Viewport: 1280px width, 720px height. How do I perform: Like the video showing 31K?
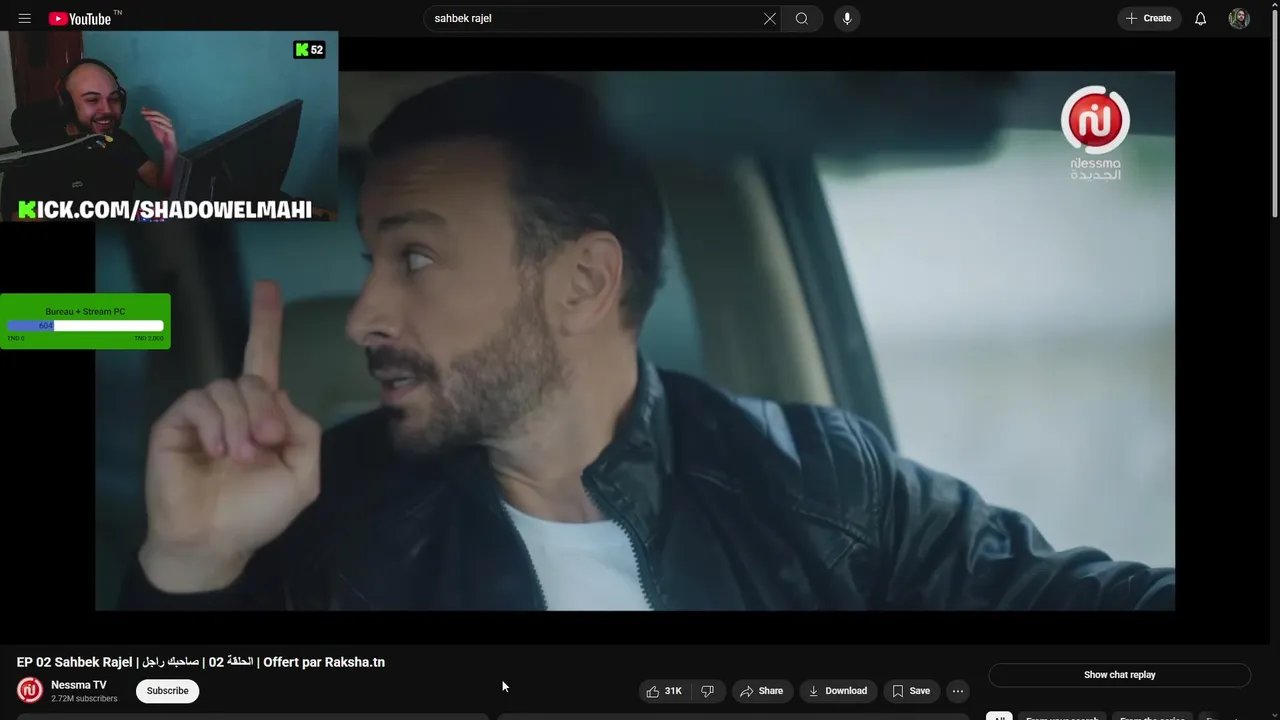[x=664, y=691]
